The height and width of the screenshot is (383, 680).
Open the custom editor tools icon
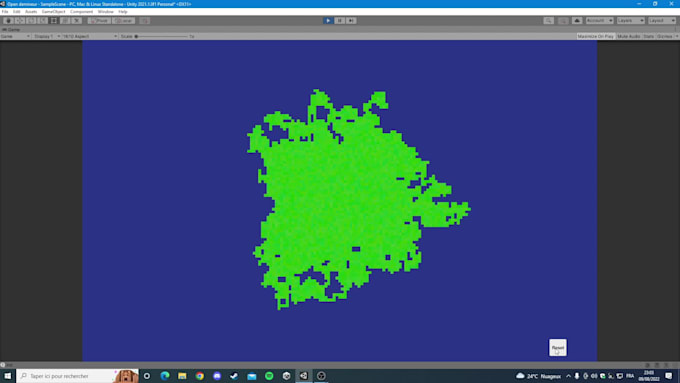76,20
